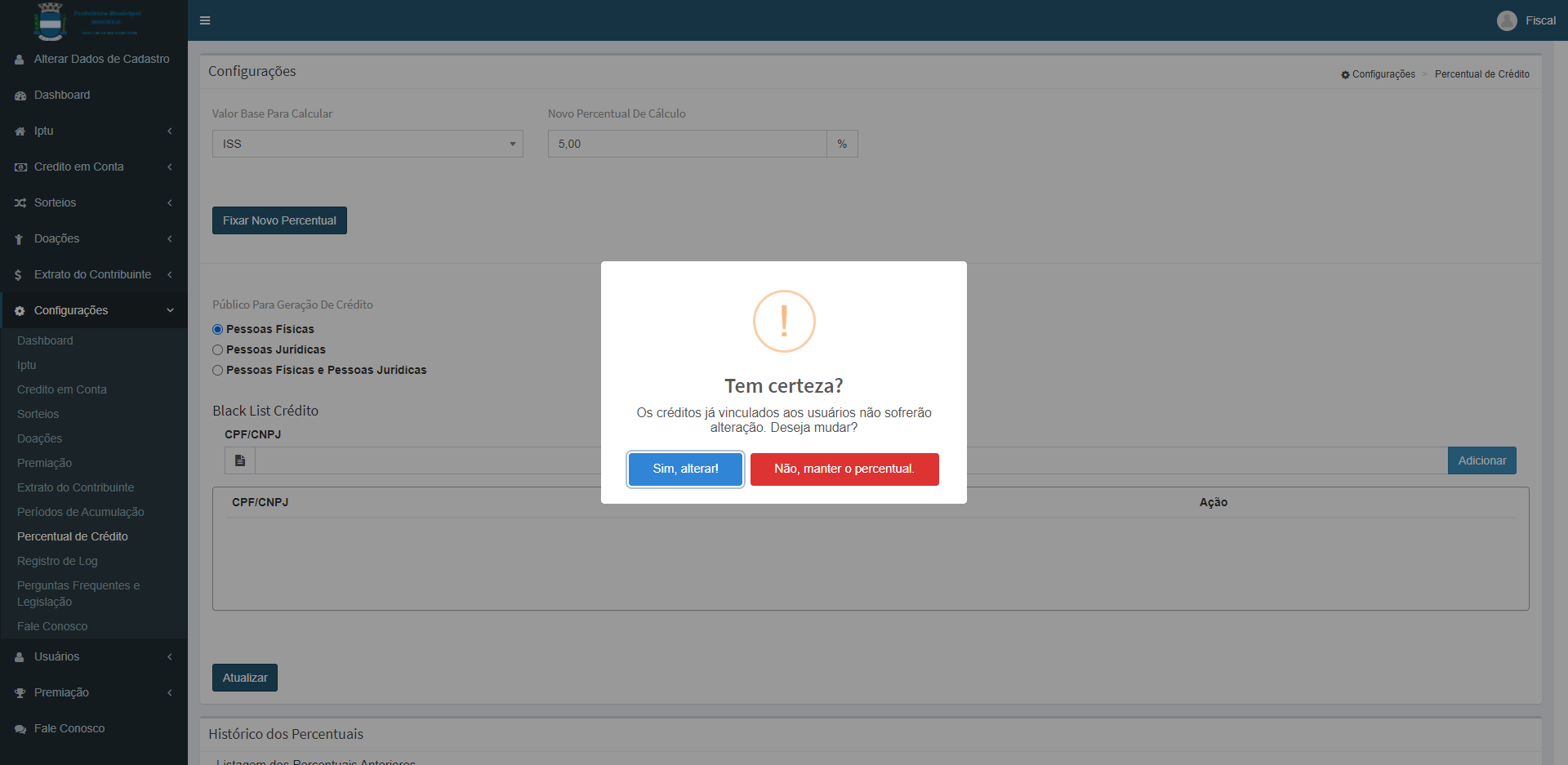The image size is (1568, 765).
Task: Collapse the Configurações sidebar section
Action: [94, 310]
